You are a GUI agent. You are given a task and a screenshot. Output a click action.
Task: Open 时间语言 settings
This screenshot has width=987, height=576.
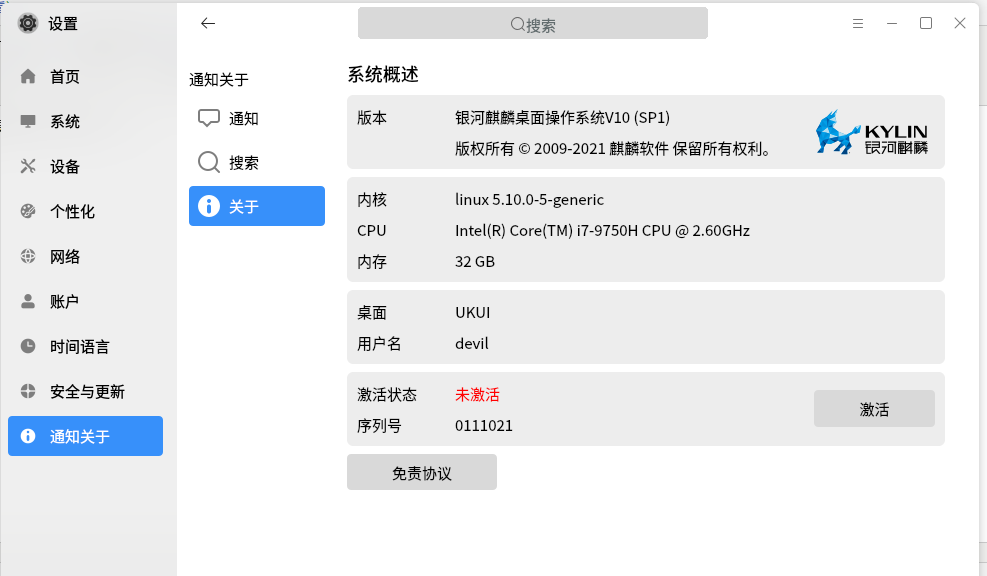click(86, 346)
